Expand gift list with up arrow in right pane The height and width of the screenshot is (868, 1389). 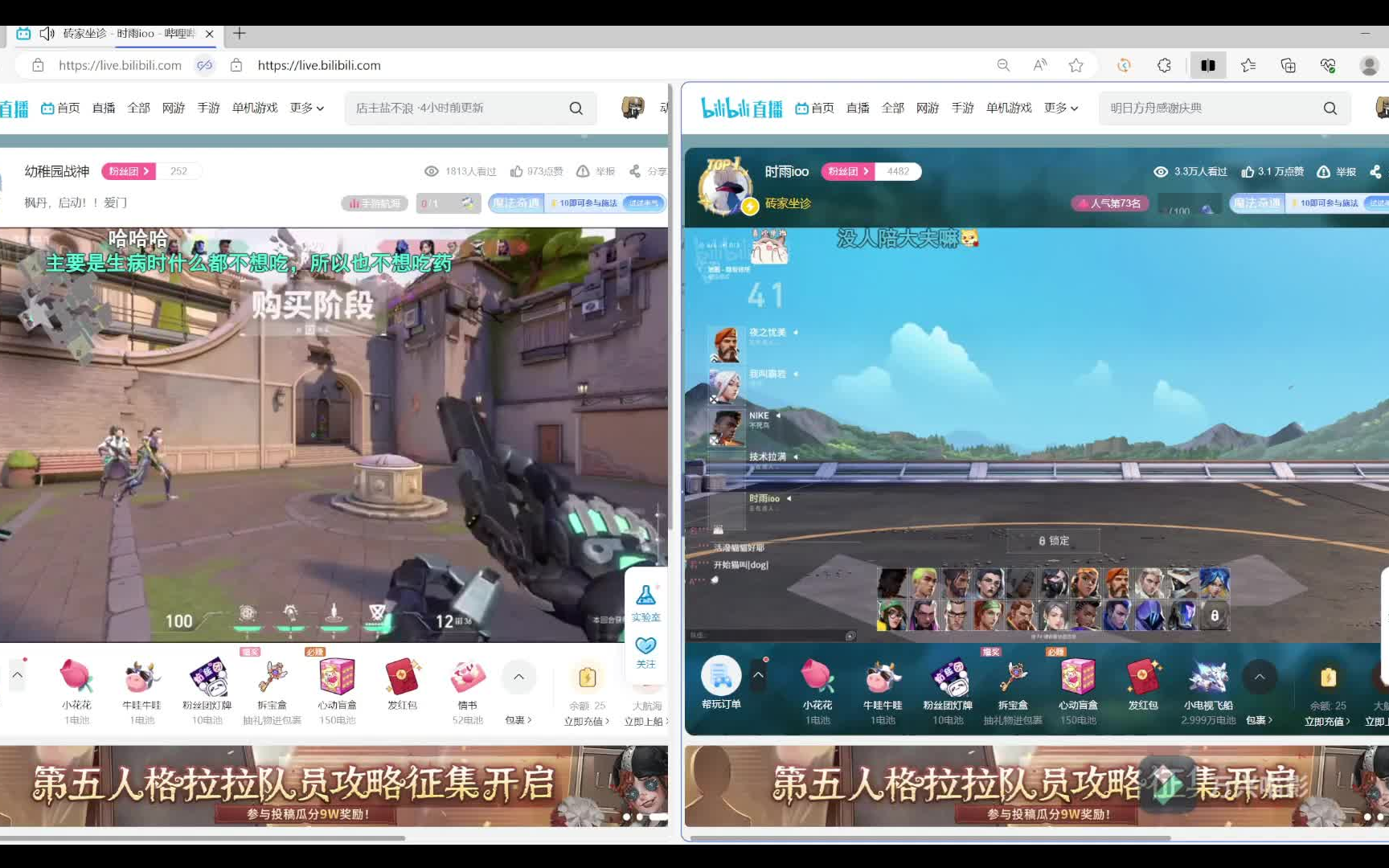[1260, 677]
